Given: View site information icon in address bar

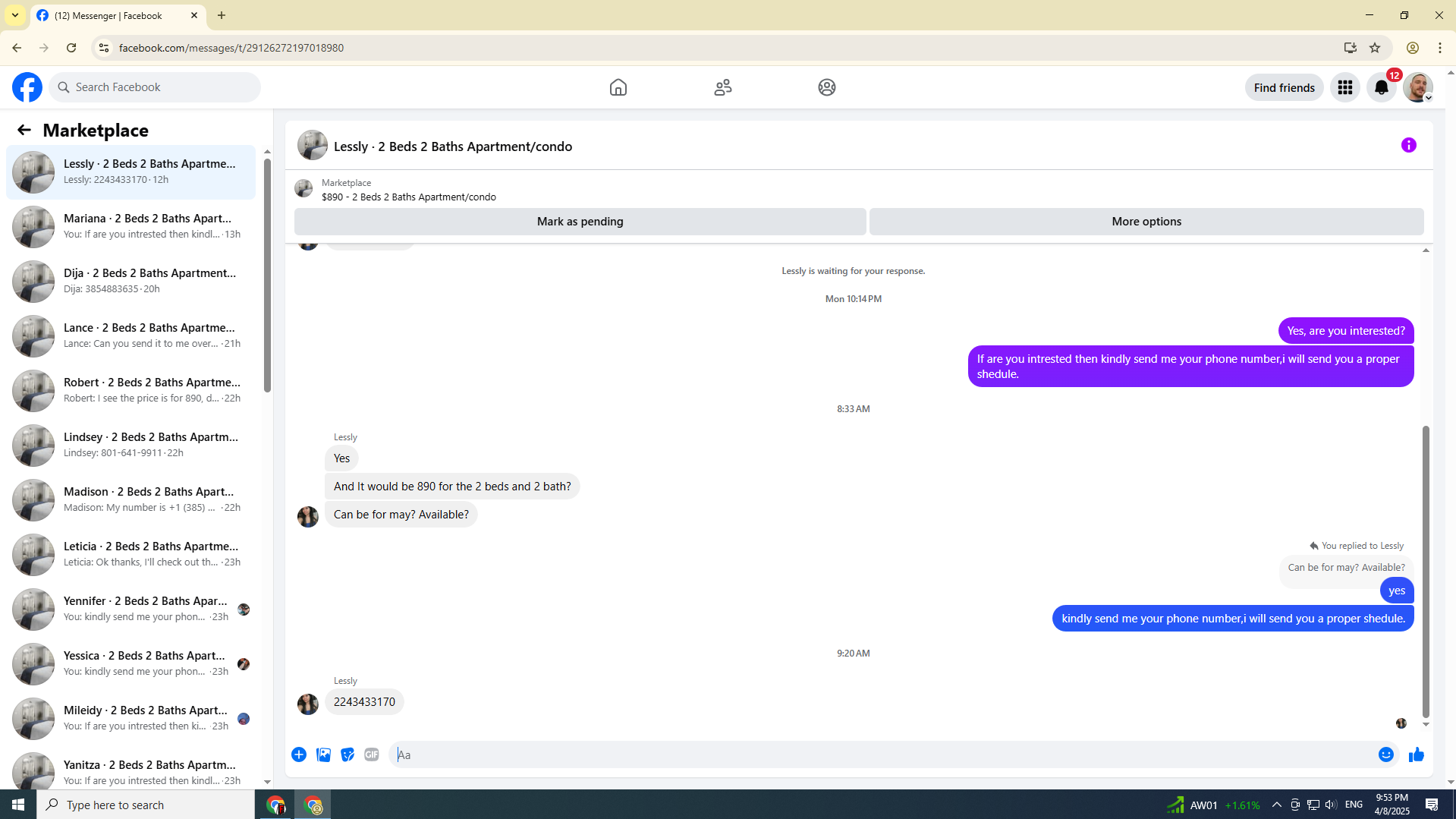Looking at the screenshot, I should tap(104, 48).
